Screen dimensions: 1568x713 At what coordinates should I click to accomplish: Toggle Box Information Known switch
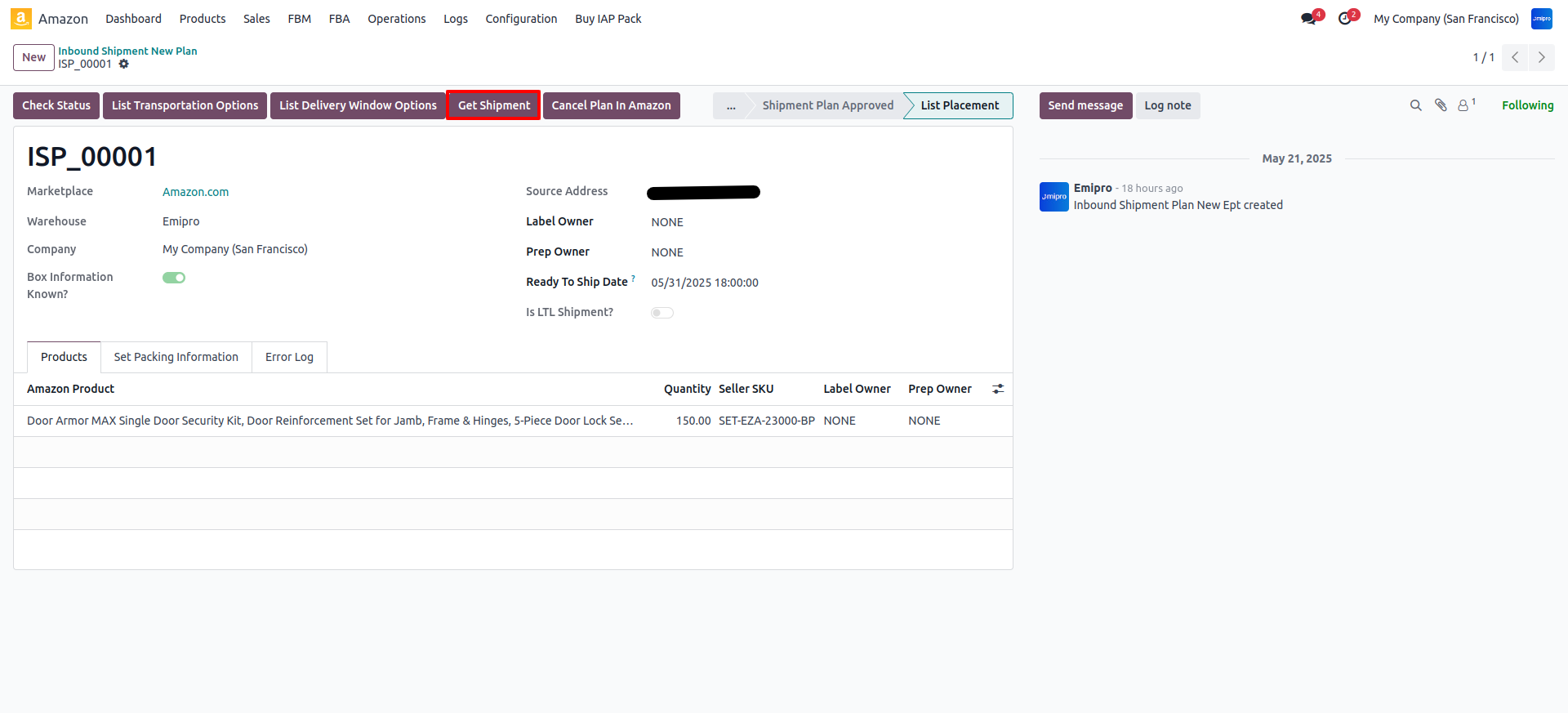point(174,278)
